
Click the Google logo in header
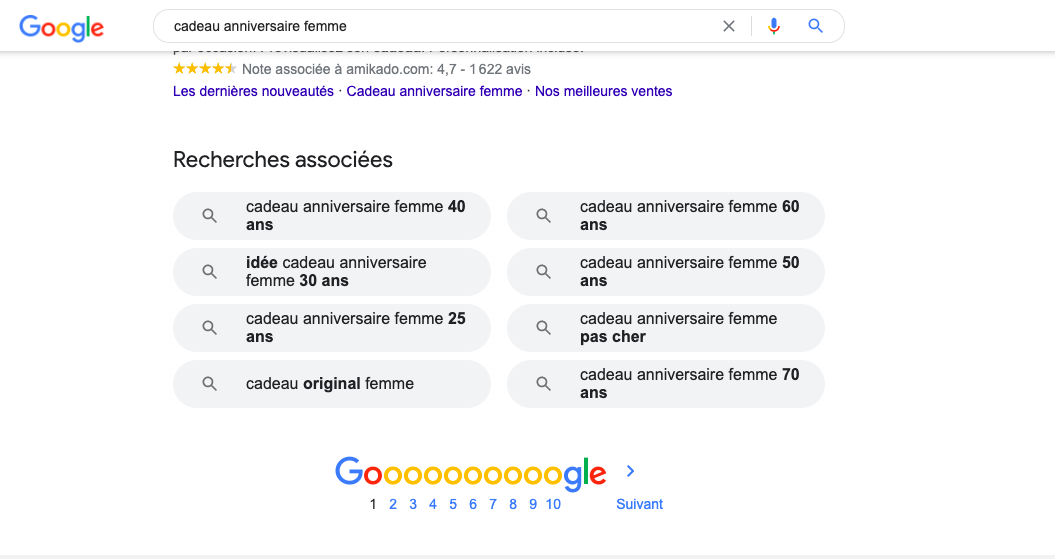click(61, 27)
